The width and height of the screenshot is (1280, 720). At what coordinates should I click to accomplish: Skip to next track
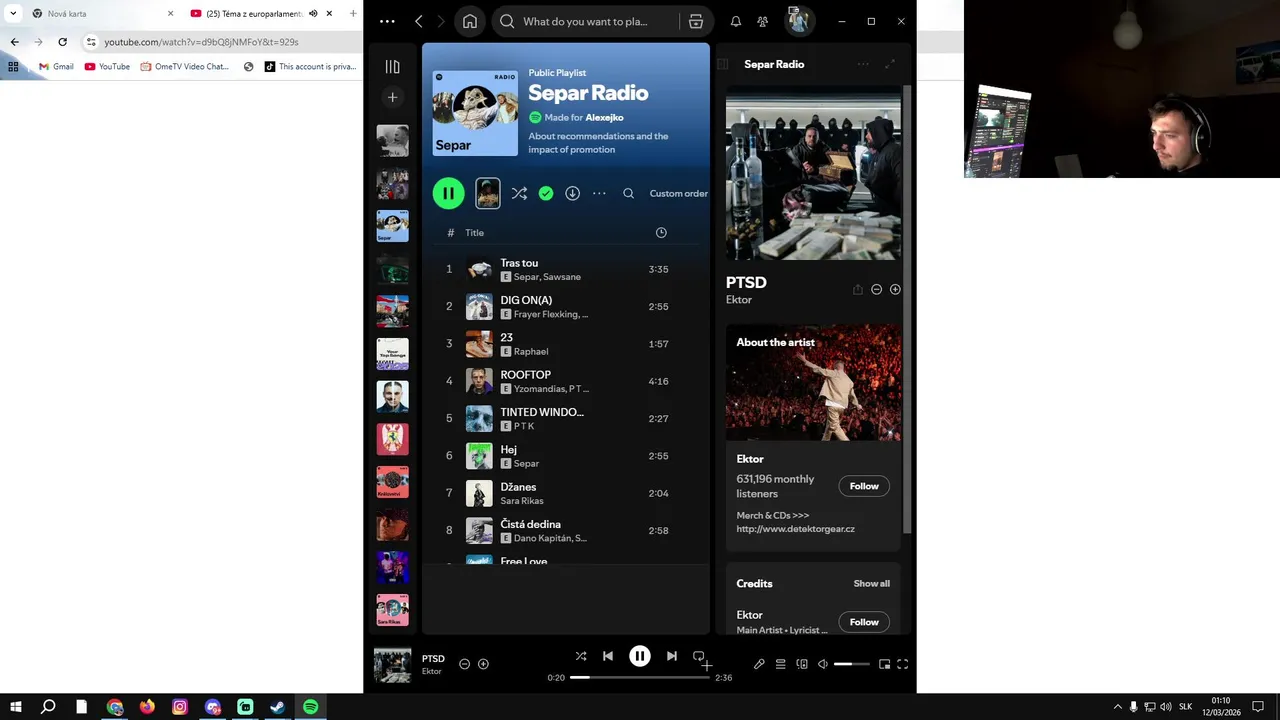pos(672,656)
